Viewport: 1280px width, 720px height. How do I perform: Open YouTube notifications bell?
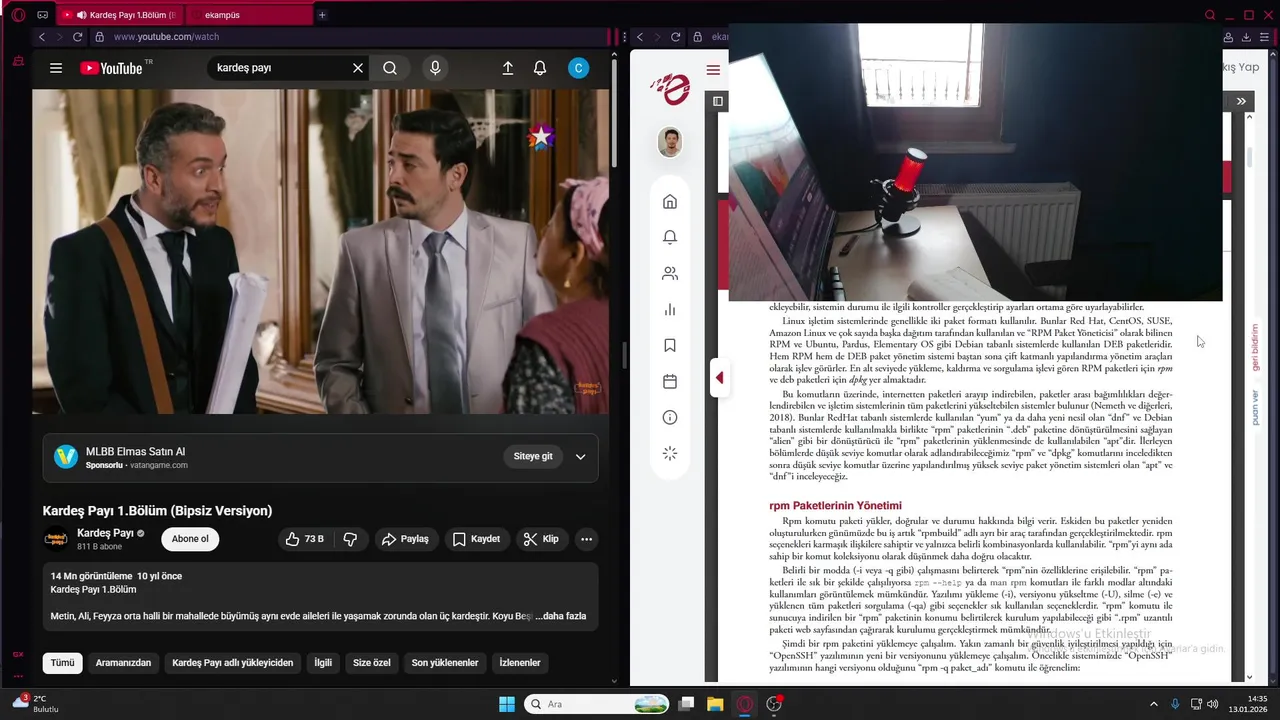[x=540, y=68]
